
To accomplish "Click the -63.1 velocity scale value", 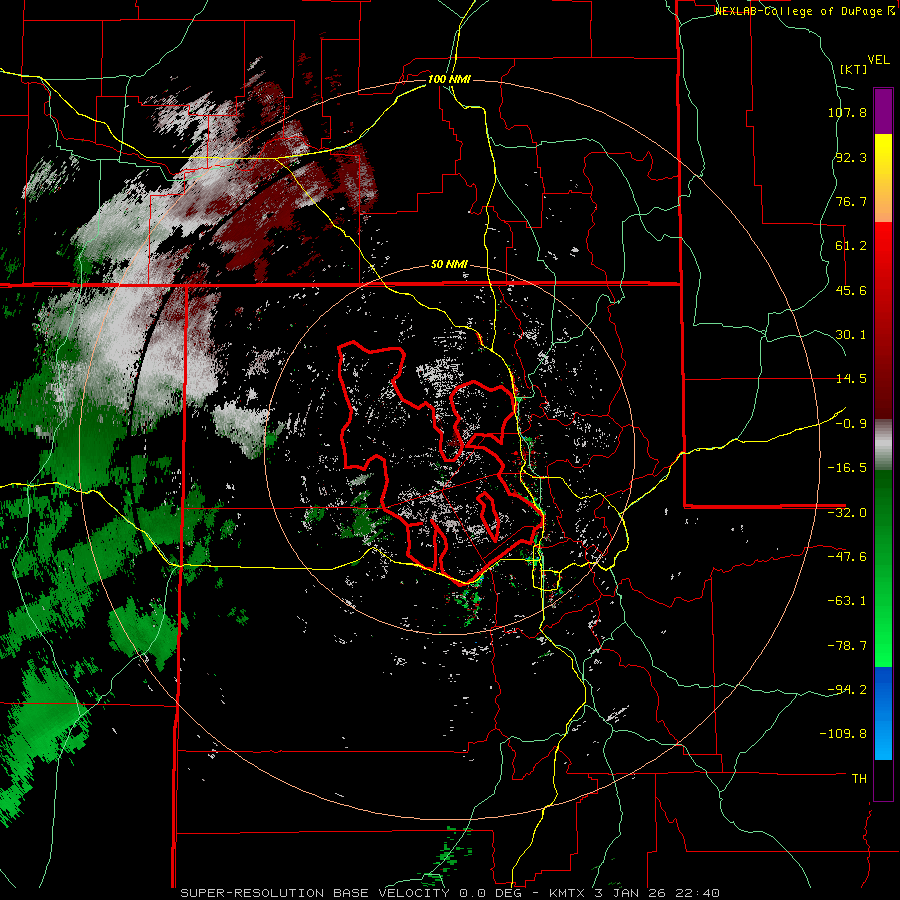I will point(847,601).
